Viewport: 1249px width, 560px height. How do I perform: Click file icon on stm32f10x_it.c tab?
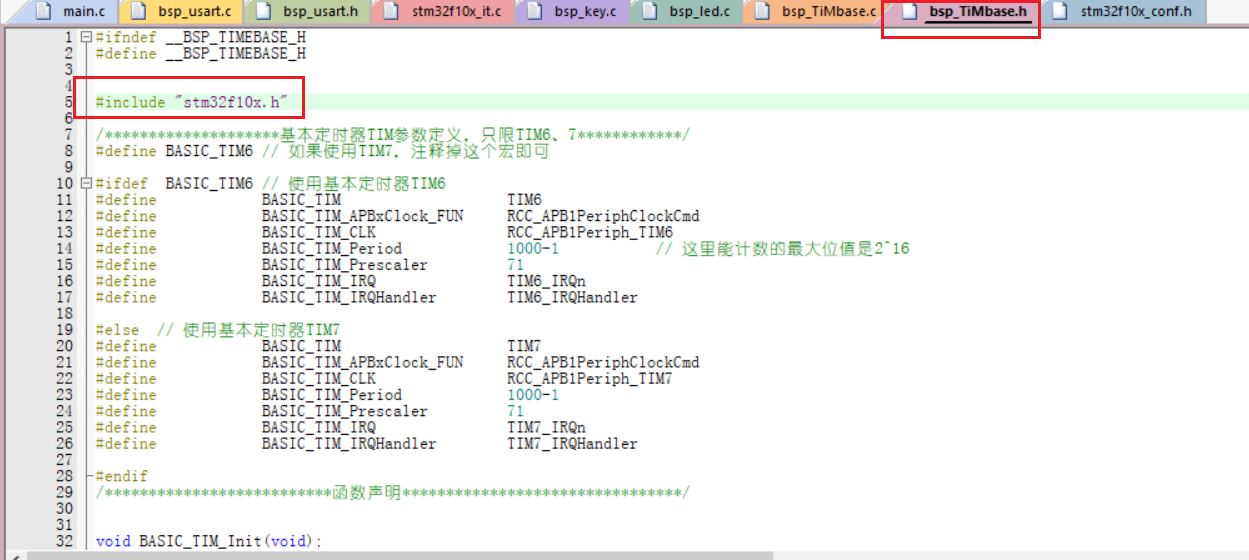click(x=392, y=12)
